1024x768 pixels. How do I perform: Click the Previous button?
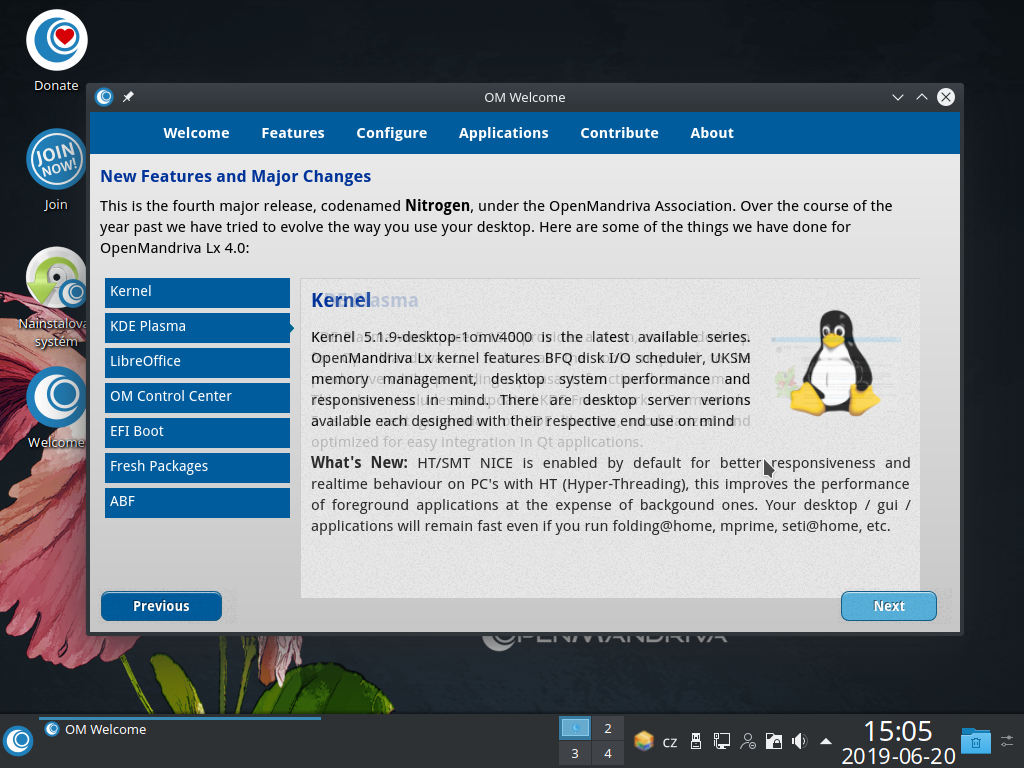[x=161, y=606]
